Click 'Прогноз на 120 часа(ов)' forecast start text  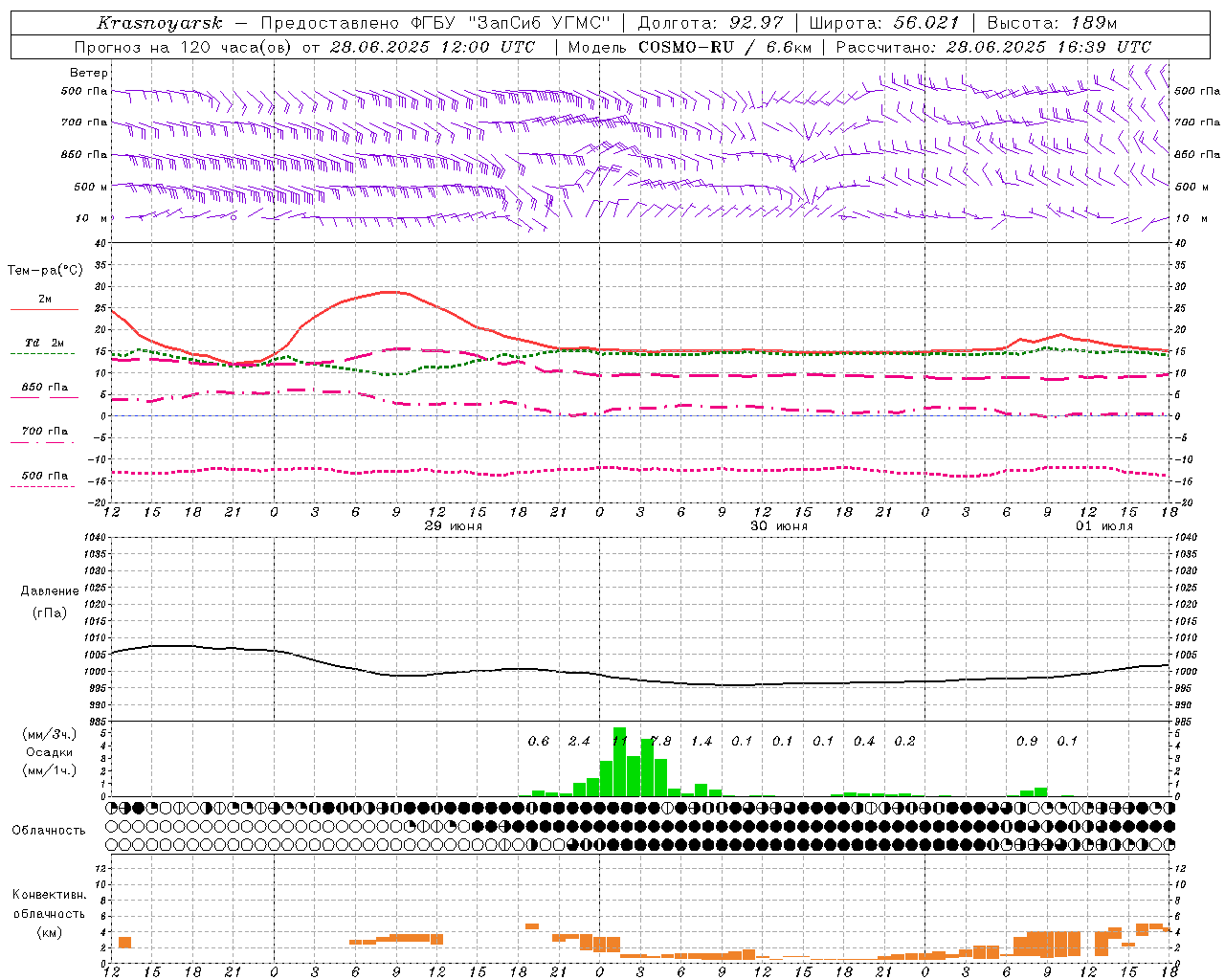click(x=185, y=47)
